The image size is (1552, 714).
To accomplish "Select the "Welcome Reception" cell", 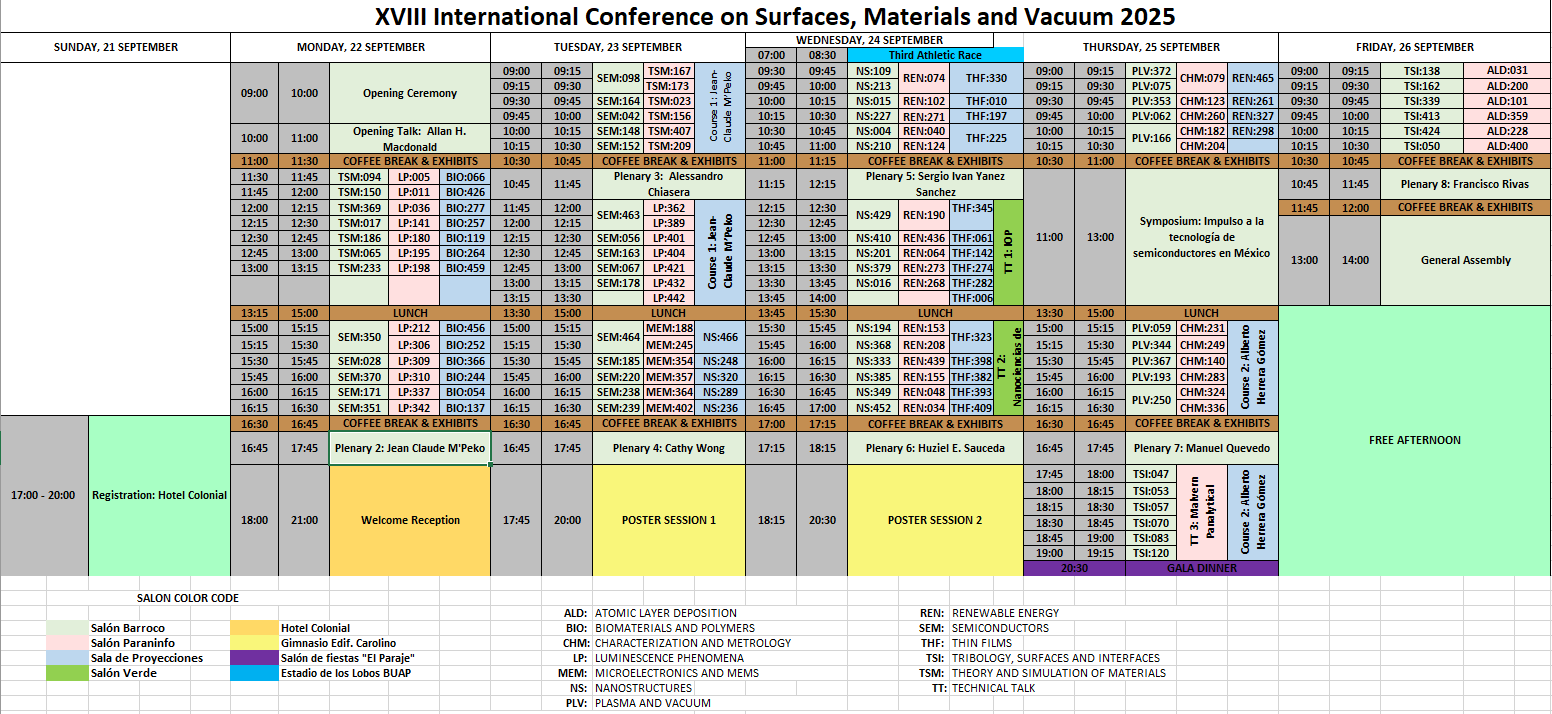I will (410, 520).
